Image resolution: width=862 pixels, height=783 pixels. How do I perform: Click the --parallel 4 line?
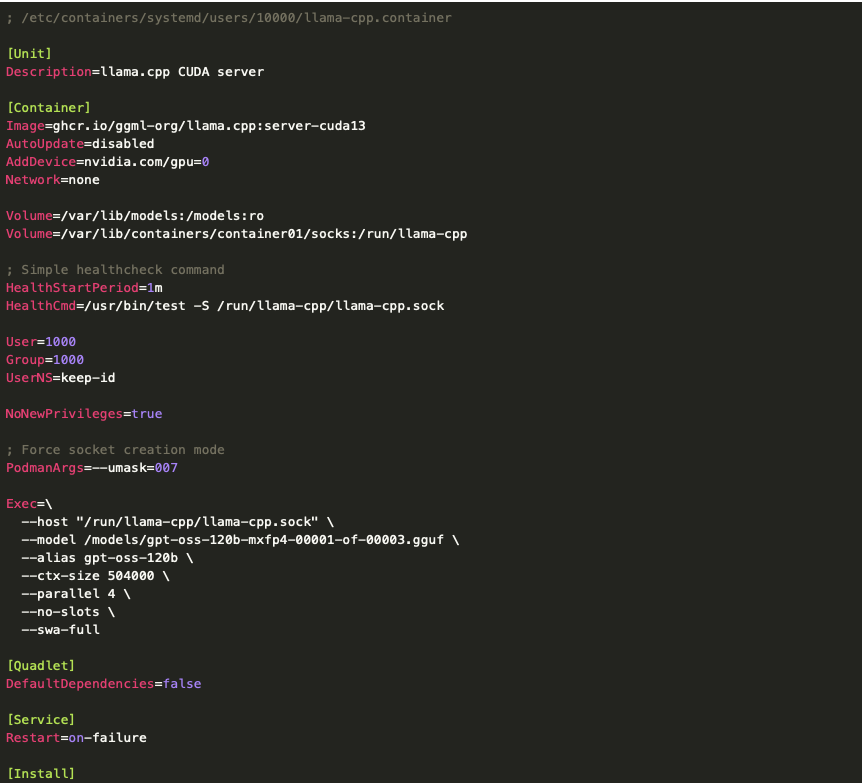[x=76, y=594]
